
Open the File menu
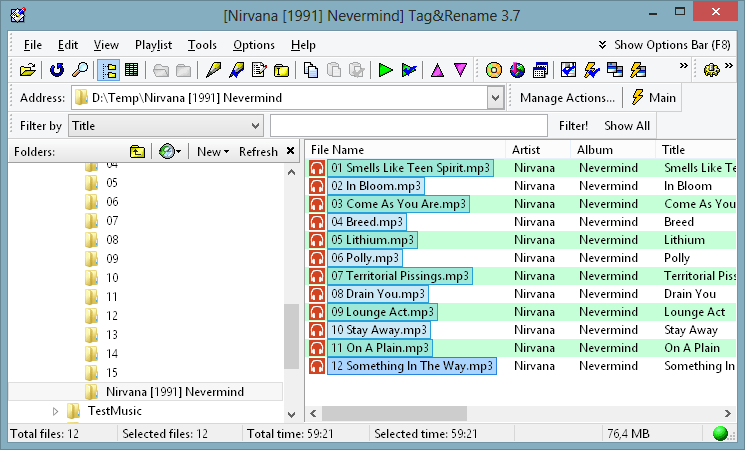(x=33, y=45)
